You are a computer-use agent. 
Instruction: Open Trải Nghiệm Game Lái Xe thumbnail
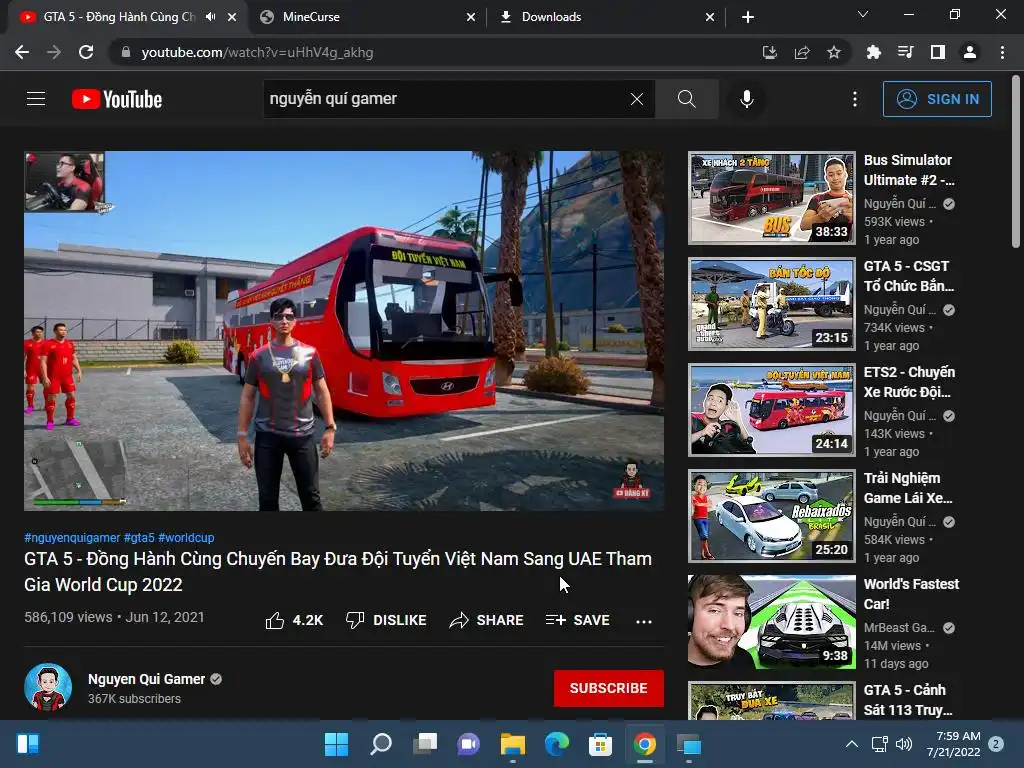pos(772,516)
